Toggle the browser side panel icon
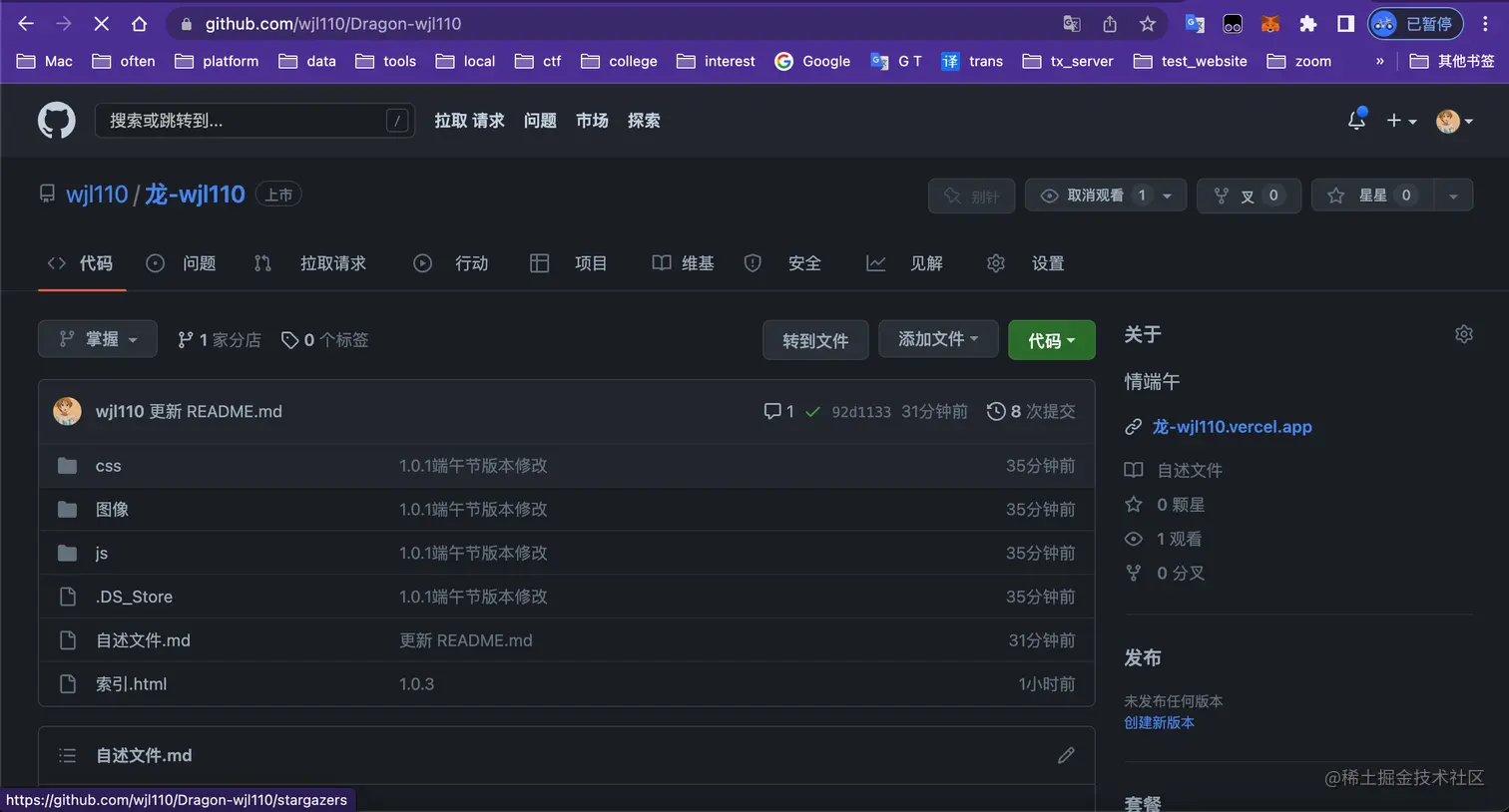 (x=1345, y=24)
